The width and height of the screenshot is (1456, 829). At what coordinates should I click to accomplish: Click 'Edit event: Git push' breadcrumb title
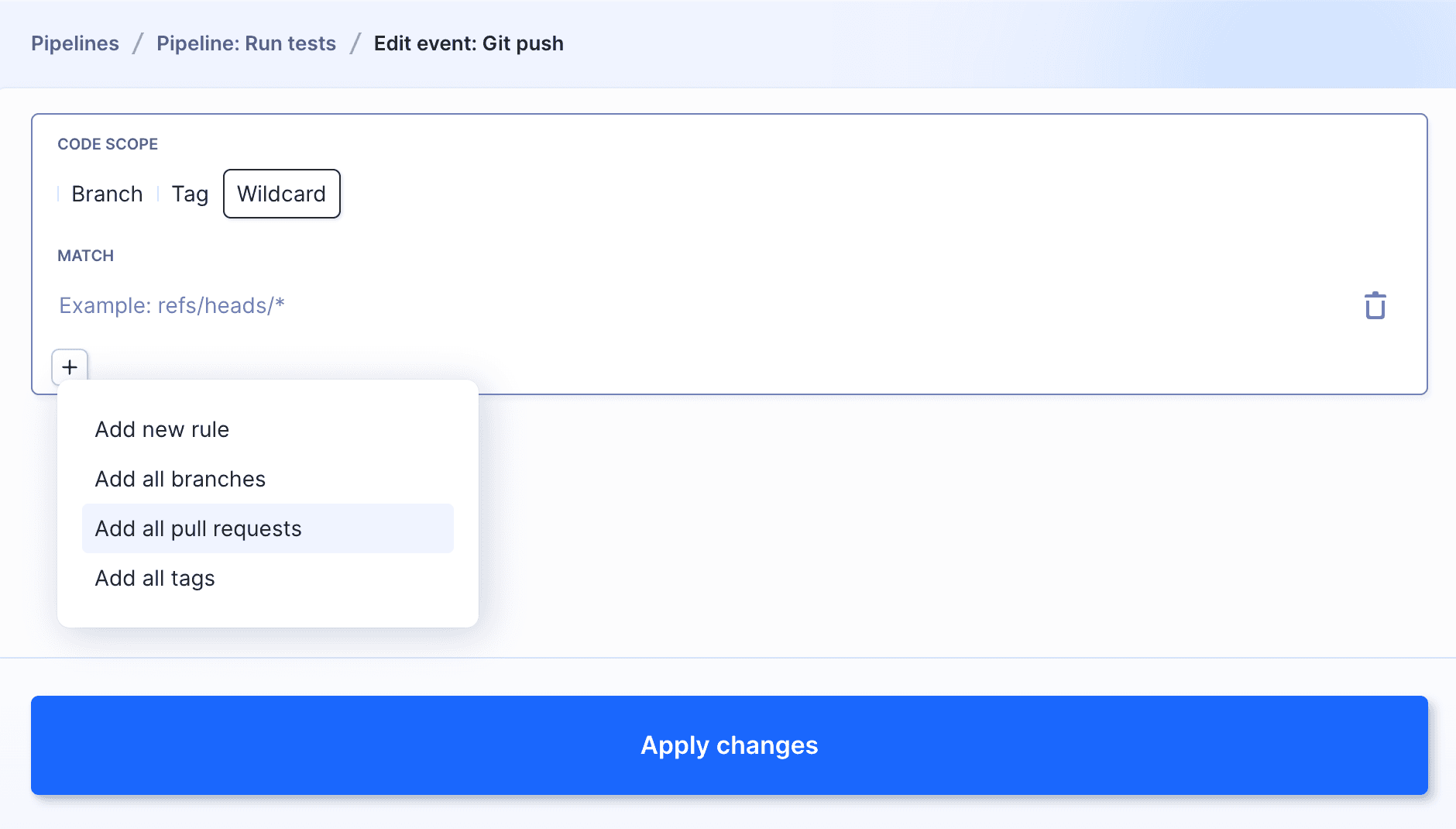469,43
